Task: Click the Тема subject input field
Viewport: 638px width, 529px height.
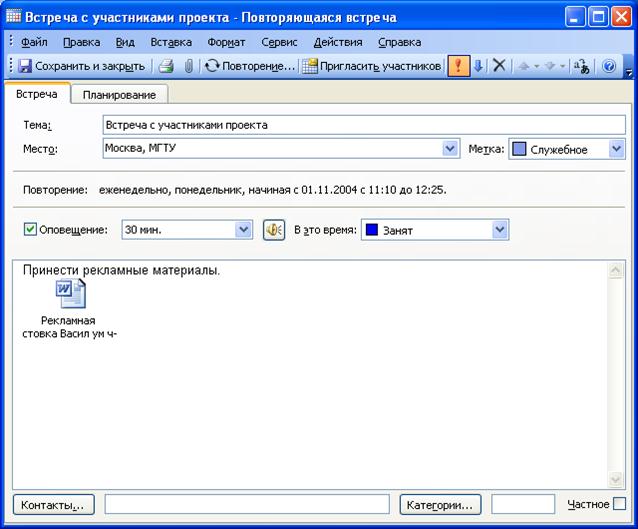Action: coord(364,125)
